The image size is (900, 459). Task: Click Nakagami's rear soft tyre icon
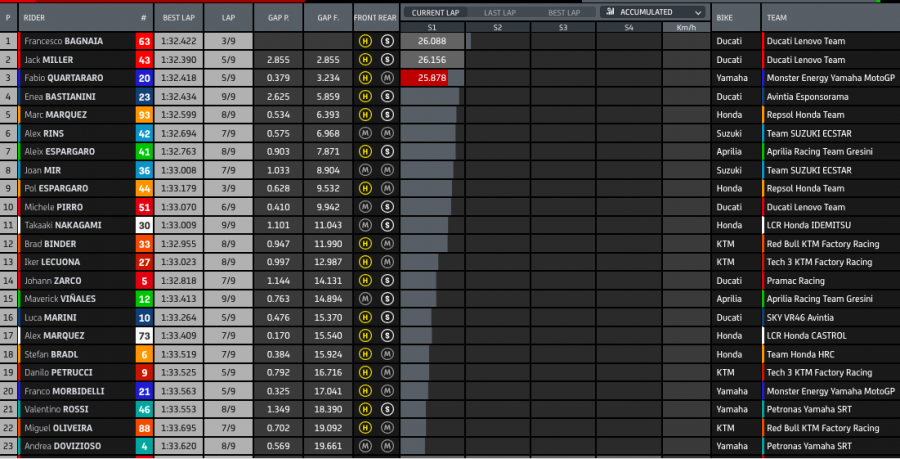[x=385, y=225]
